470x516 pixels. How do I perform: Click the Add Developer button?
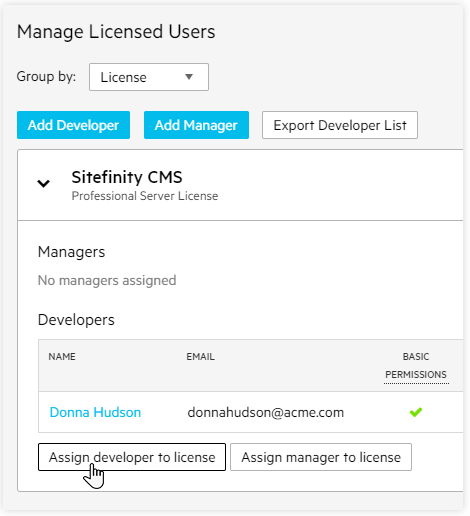73,125
